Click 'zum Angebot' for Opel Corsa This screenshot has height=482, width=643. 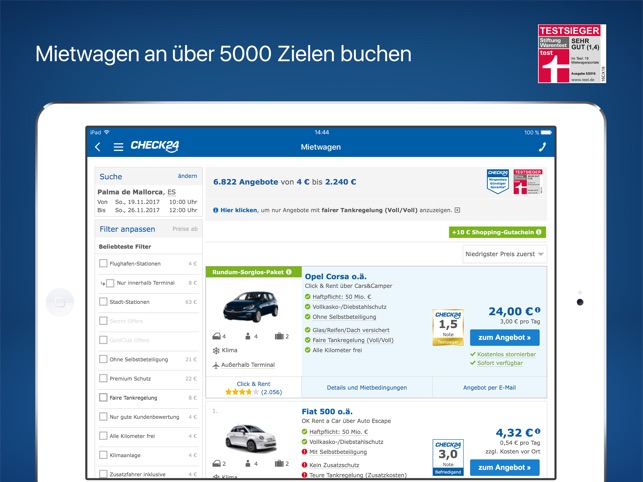coord(504,338)
